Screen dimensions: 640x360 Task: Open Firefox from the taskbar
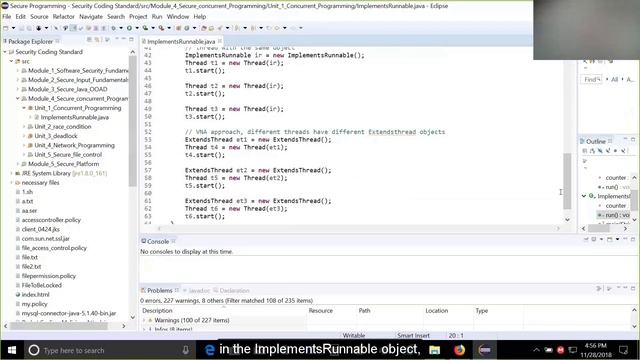[459, 350]
